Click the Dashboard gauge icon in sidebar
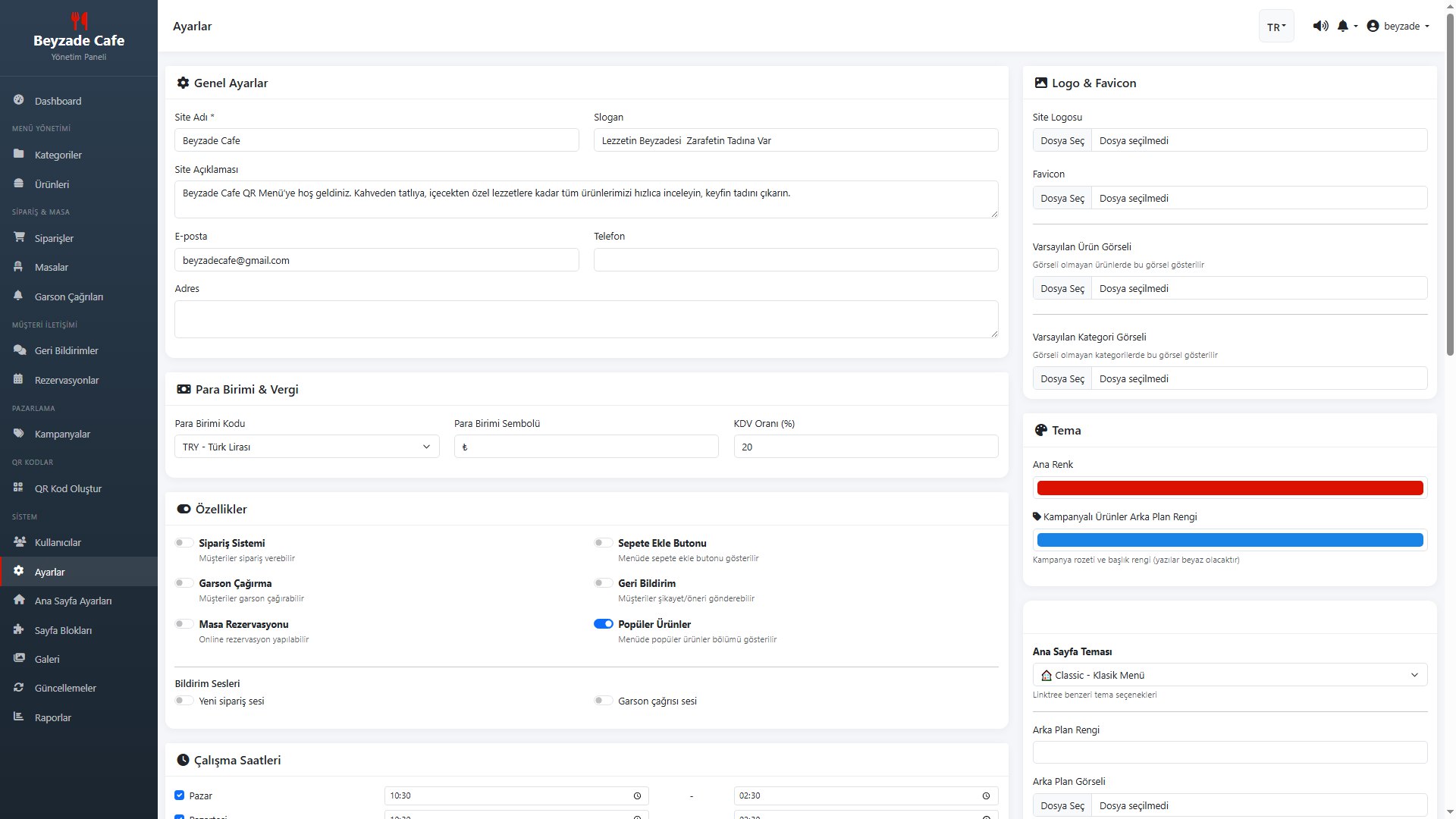Image resolution: width=1456 pixels, height=819 pixels. point(18,100)
